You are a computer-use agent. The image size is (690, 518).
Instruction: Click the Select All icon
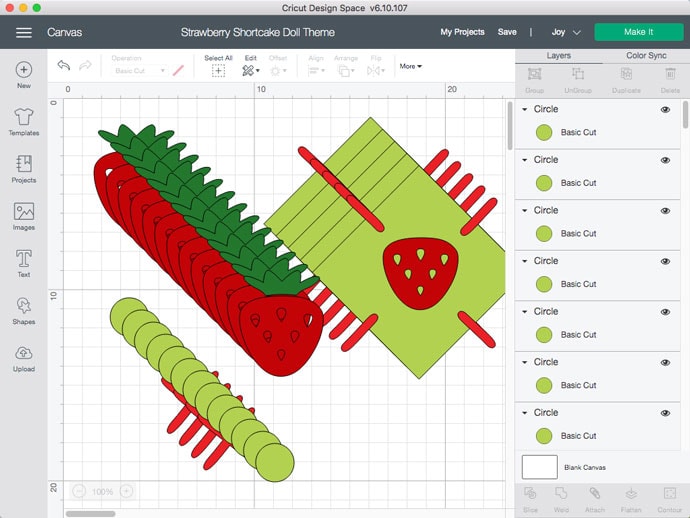[x=218, y=70]
